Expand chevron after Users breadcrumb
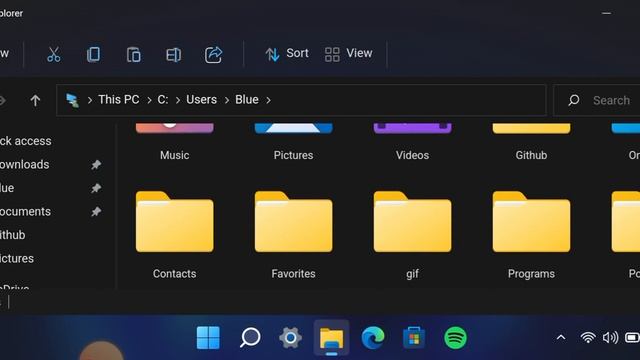640x360 pixels. click(227, 100)
